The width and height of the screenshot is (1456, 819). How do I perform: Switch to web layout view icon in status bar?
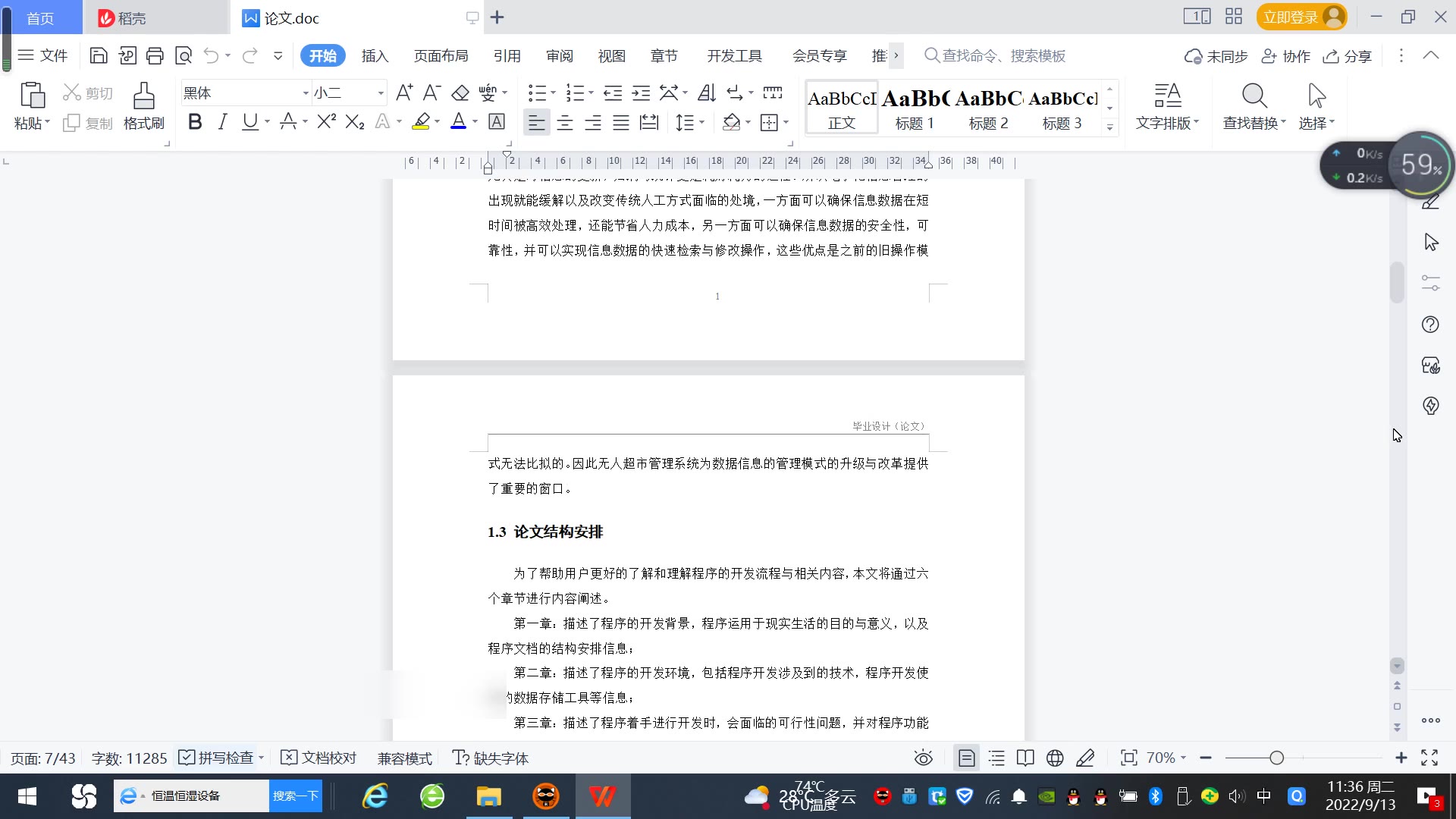pyautogui.click(x=1055, y=758)
